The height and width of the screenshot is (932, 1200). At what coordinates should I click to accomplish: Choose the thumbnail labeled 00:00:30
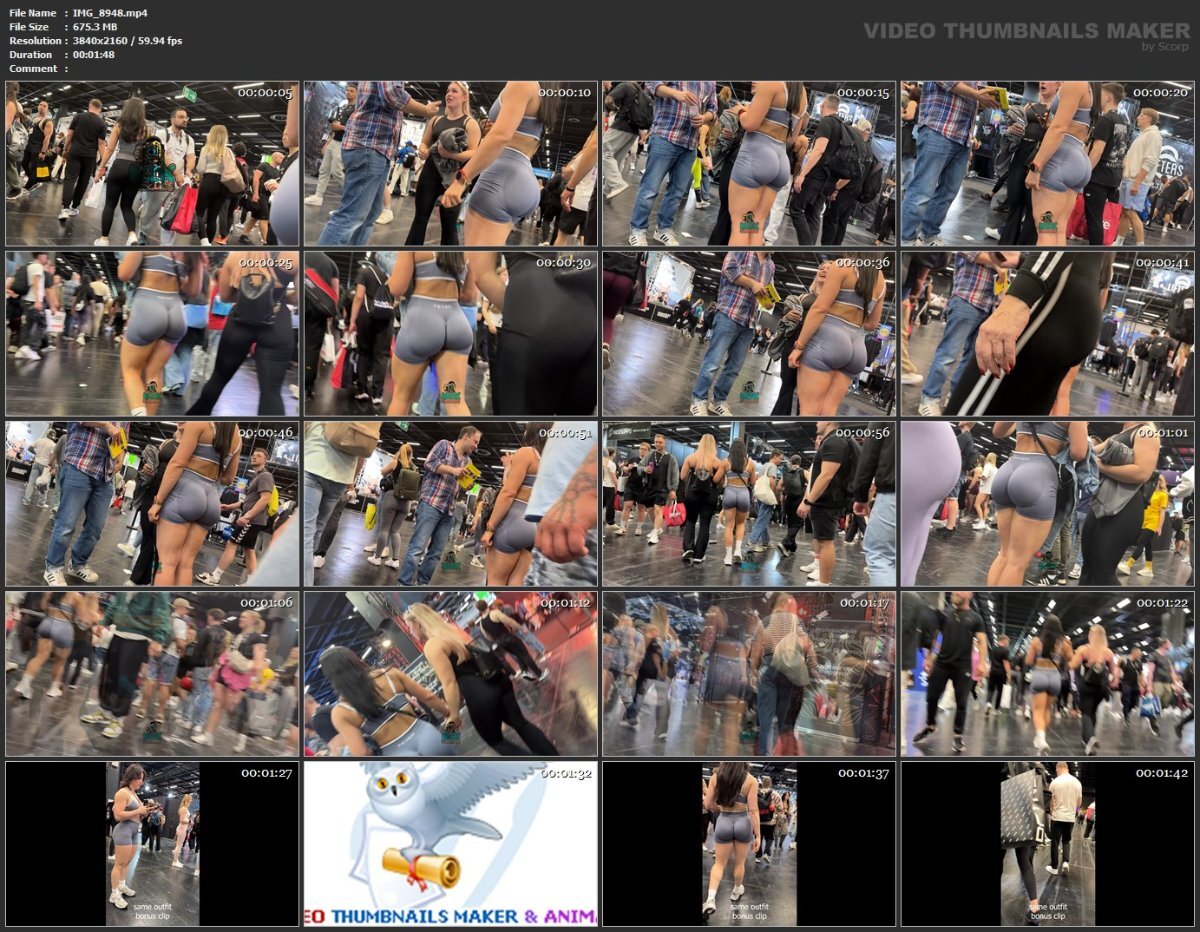tap(451, 334)
